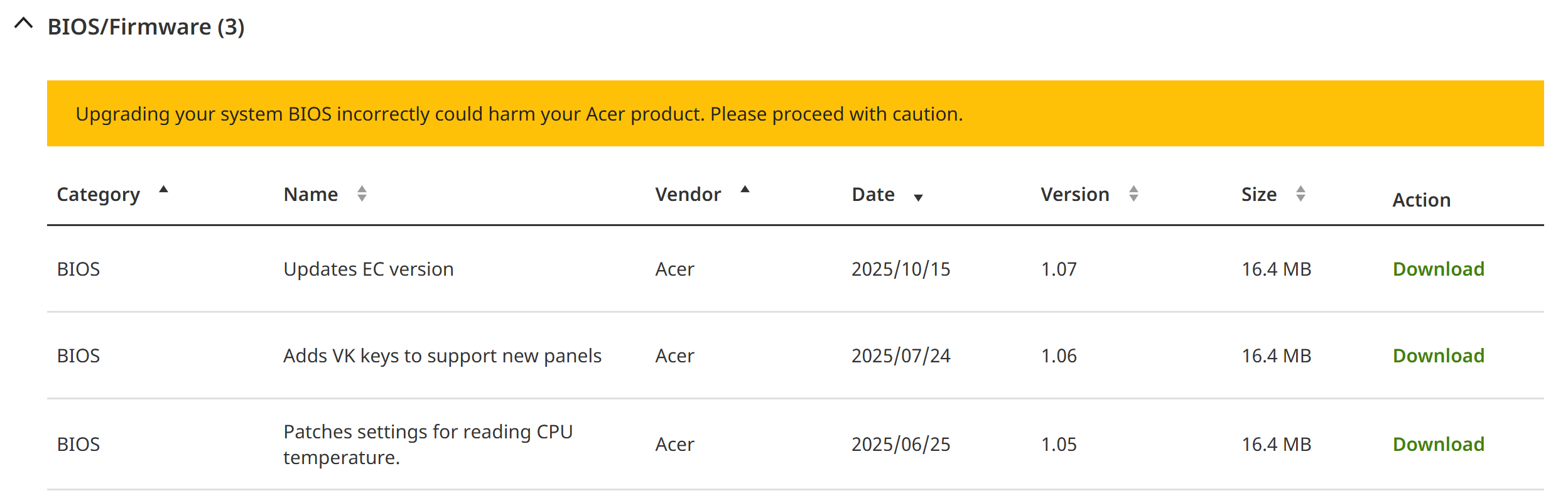Select the Adds VK keys row name
Screen dimensions: 1568x498
[442, 356]
